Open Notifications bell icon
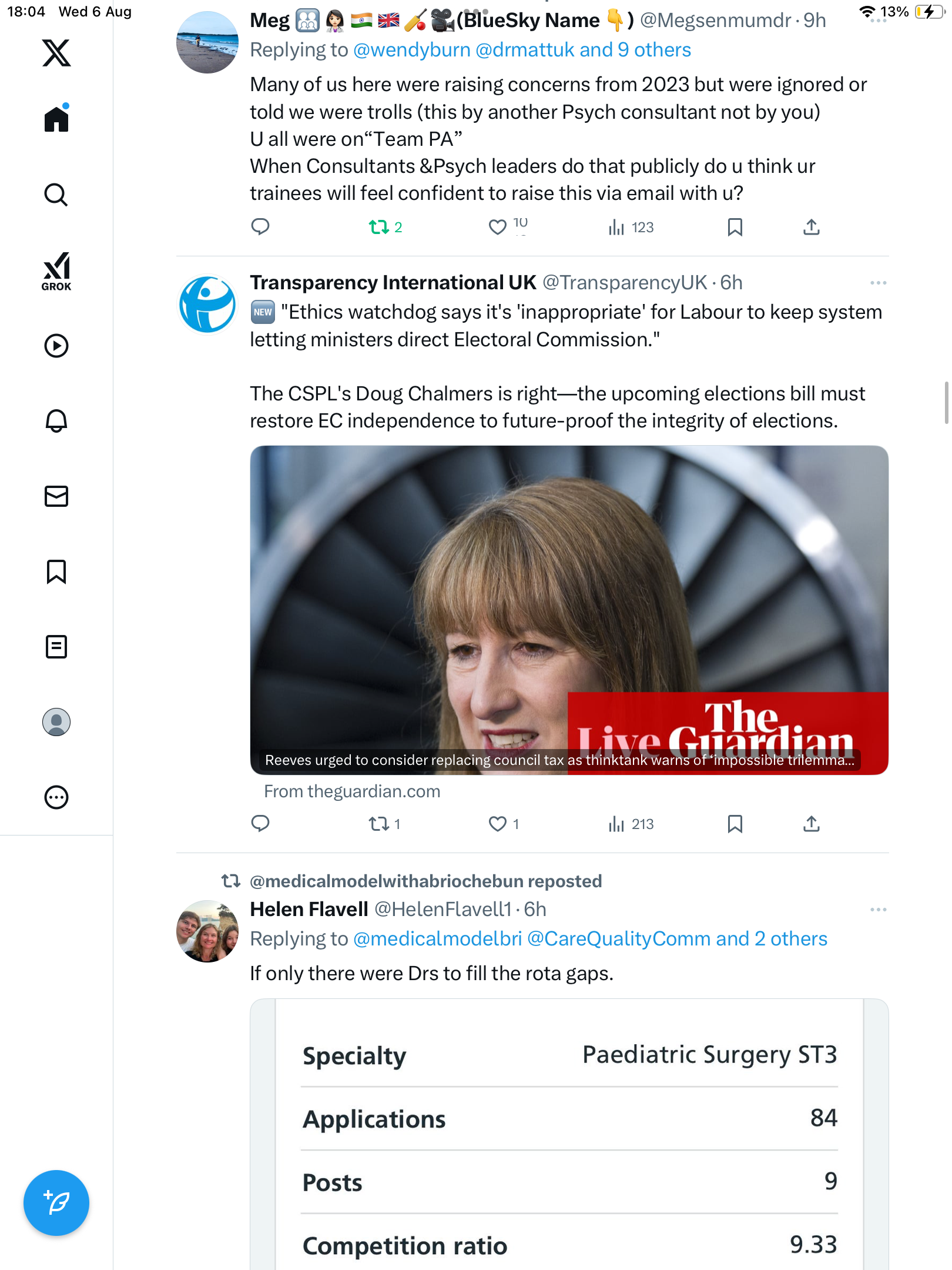The width and height of the screenshot is (952, 1270). click(56, 421)
